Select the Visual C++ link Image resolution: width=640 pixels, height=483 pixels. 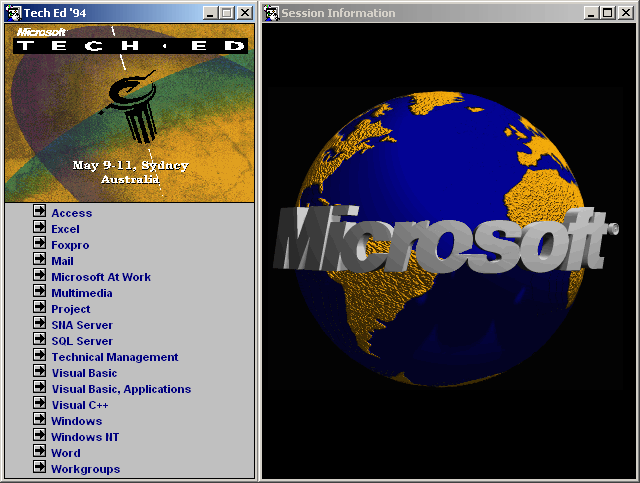pos(80,405)
